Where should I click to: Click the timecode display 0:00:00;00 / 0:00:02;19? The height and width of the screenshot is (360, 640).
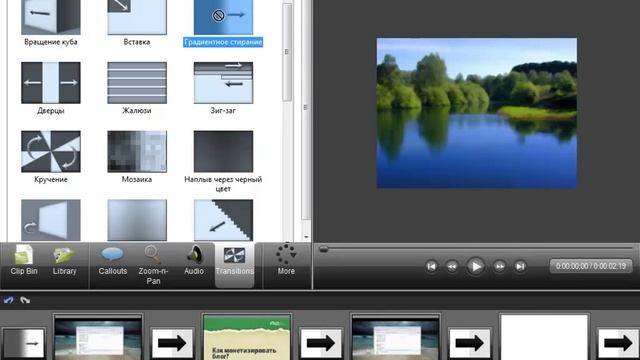tap(591, 266)
